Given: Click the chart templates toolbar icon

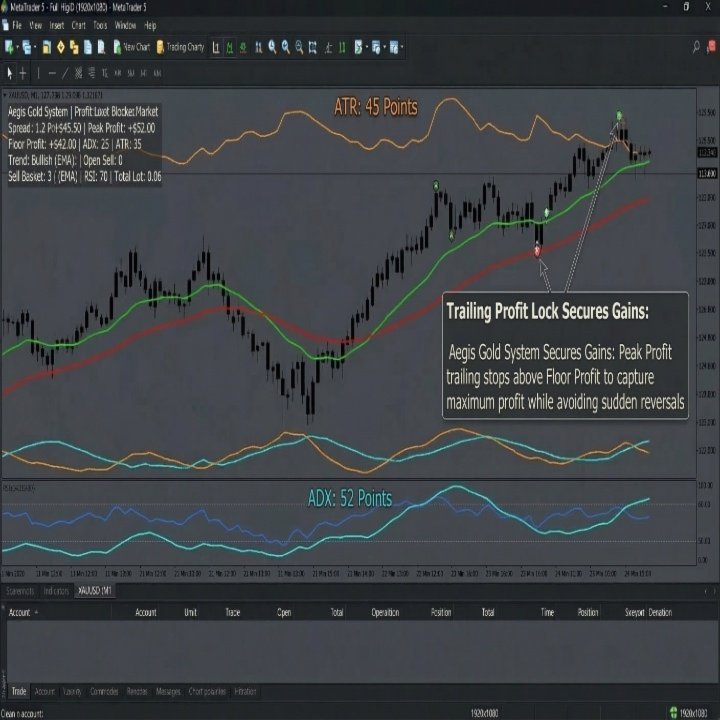Looking at the screenshot, I should (x=376, y=47).
